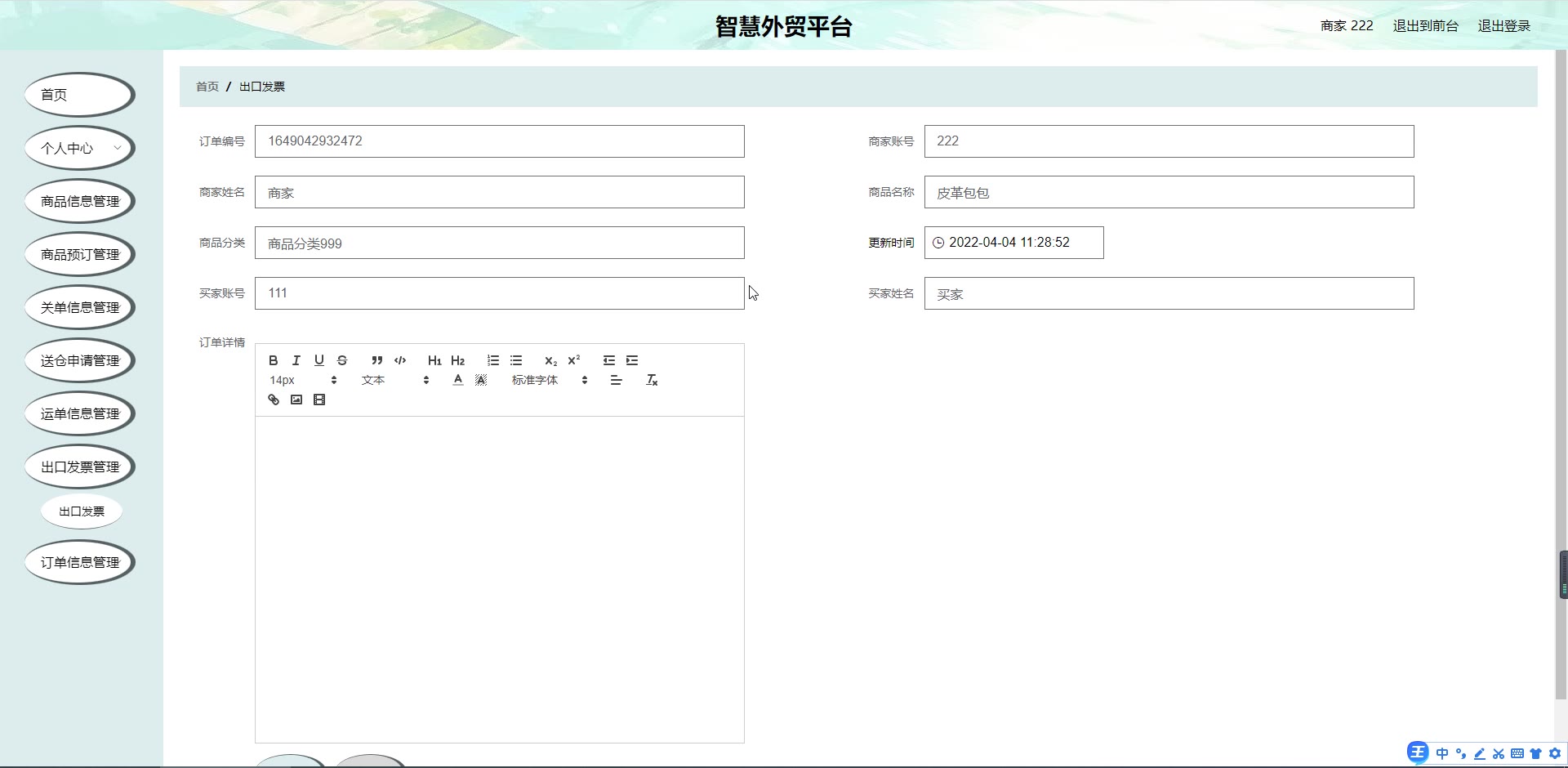Open the text color picker
The height and width of the screenshot is (768, 1568).
458,380
